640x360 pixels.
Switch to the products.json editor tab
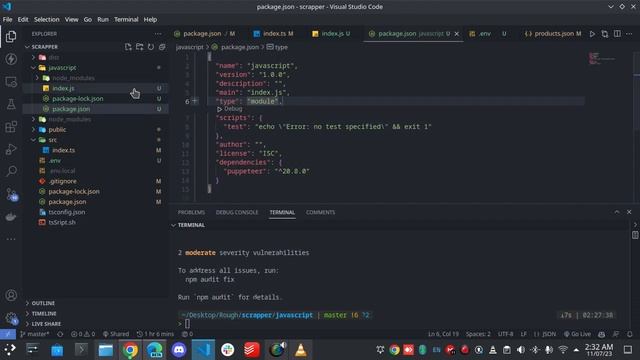click(553, 34)
